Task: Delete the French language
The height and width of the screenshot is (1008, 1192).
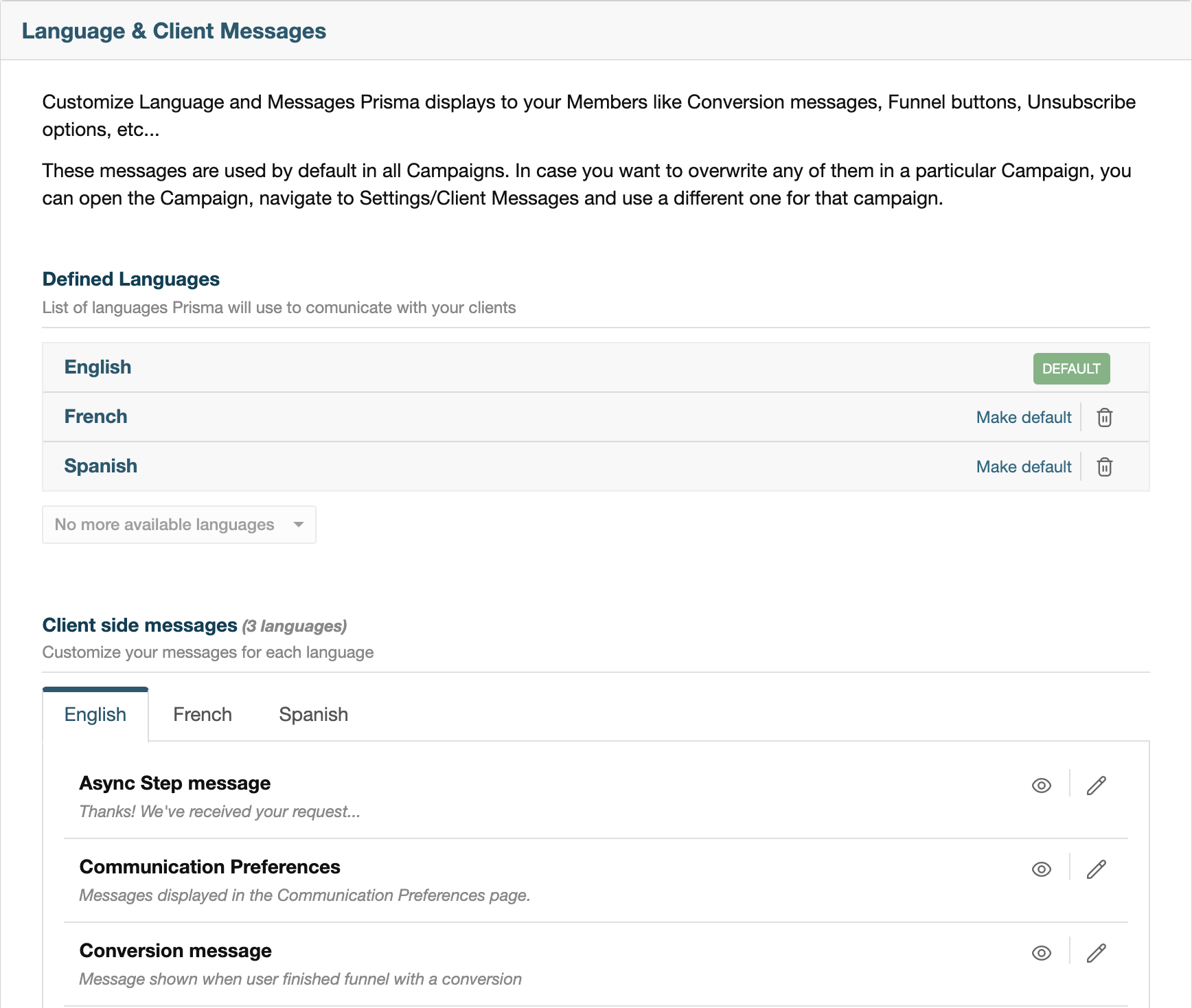Action: [x=1104, y=417]
